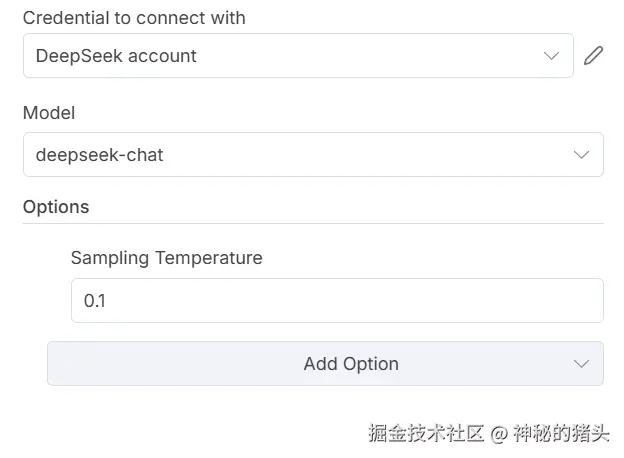Click the @ symbol in the watermark
Screen dimensions: 624x458
[x=499, y=433]
